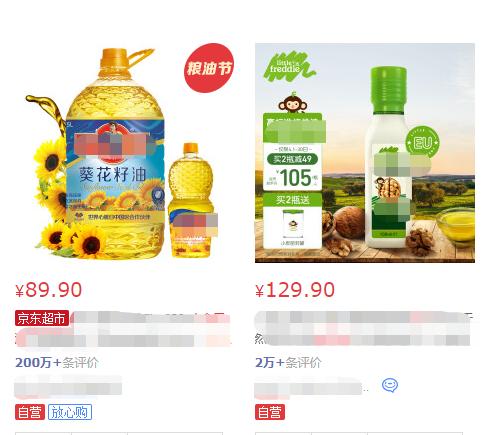Click the little freddie green brand logo
This screenshot has height=435, width=483.
[x=289, y=67]
